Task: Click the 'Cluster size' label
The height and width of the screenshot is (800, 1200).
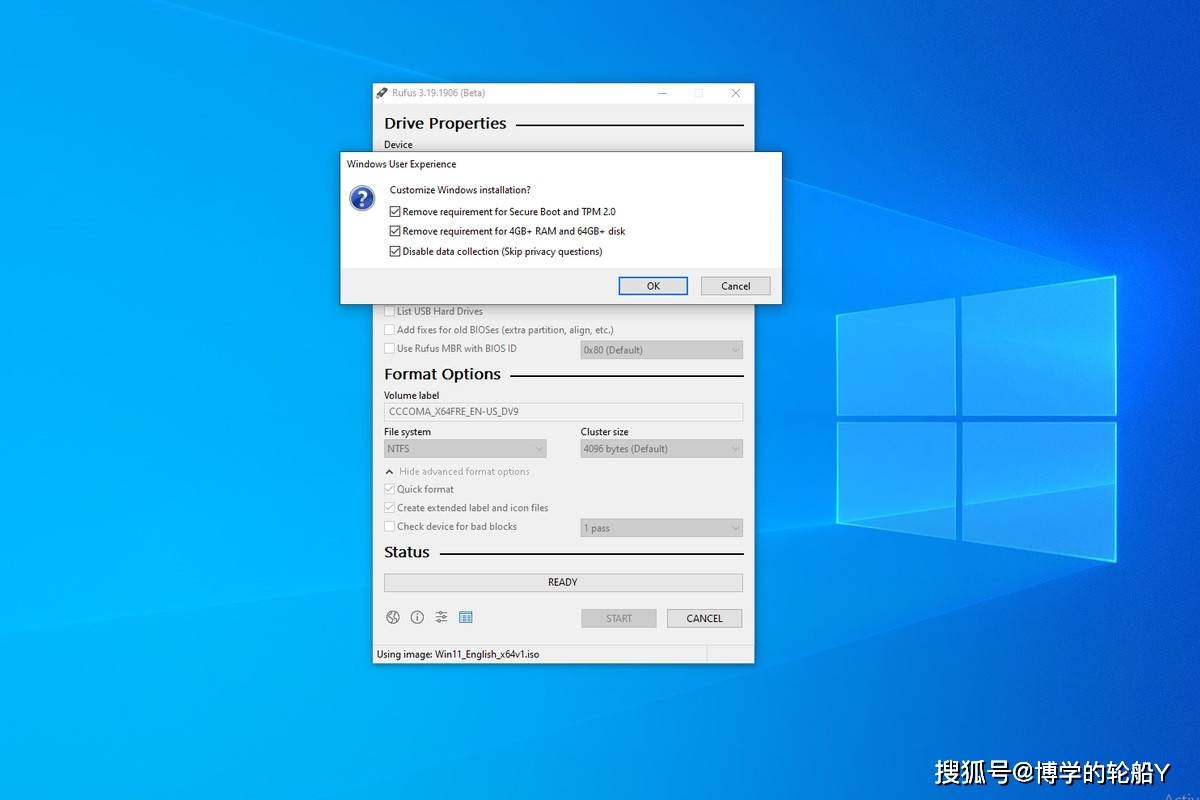Action: point(605,432)
